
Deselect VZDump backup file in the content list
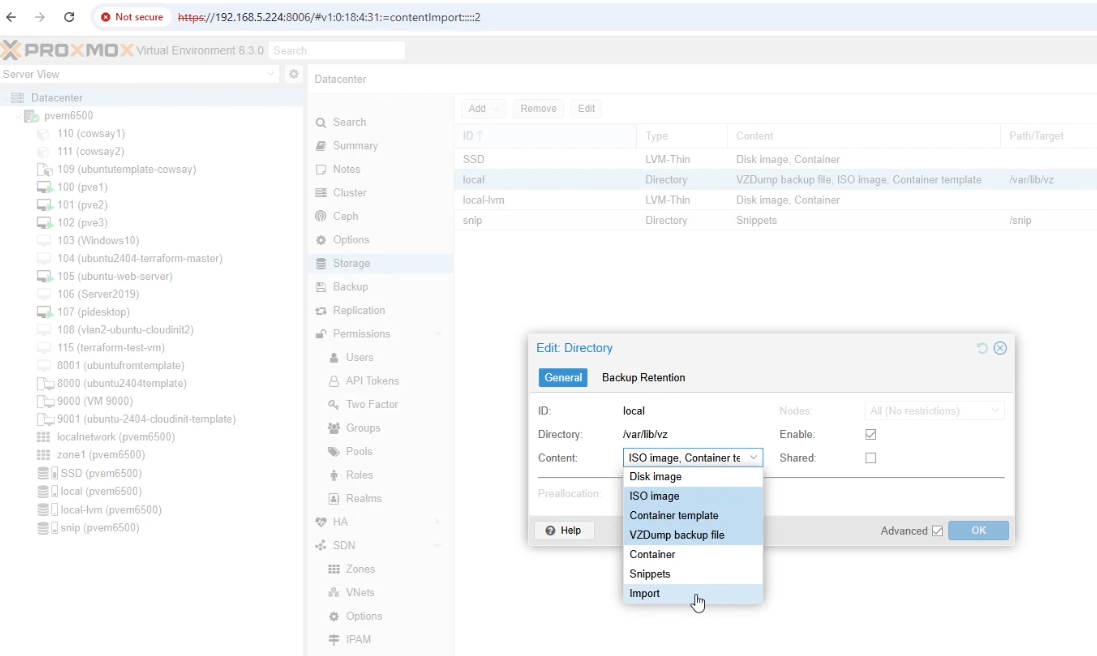pyautogui.click(x=693, y=535)
